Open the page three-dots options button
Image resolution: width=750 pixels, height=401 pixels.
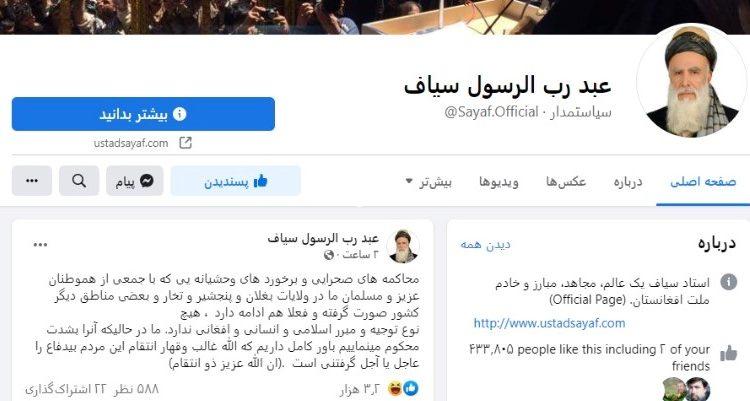pos(32,181)
